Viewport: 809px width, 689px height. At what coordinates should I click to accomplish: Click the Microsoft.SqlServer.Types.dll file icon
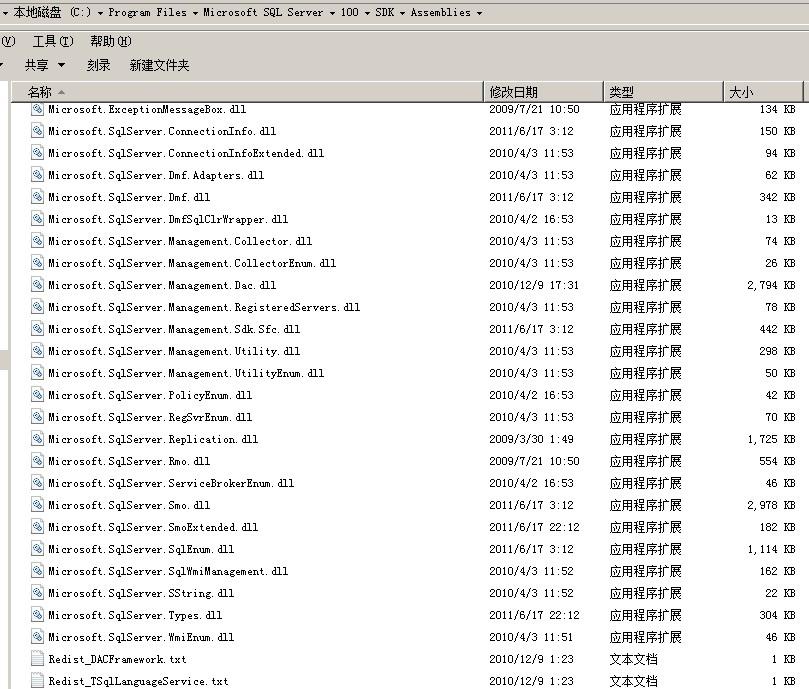(x=37, y=616)
